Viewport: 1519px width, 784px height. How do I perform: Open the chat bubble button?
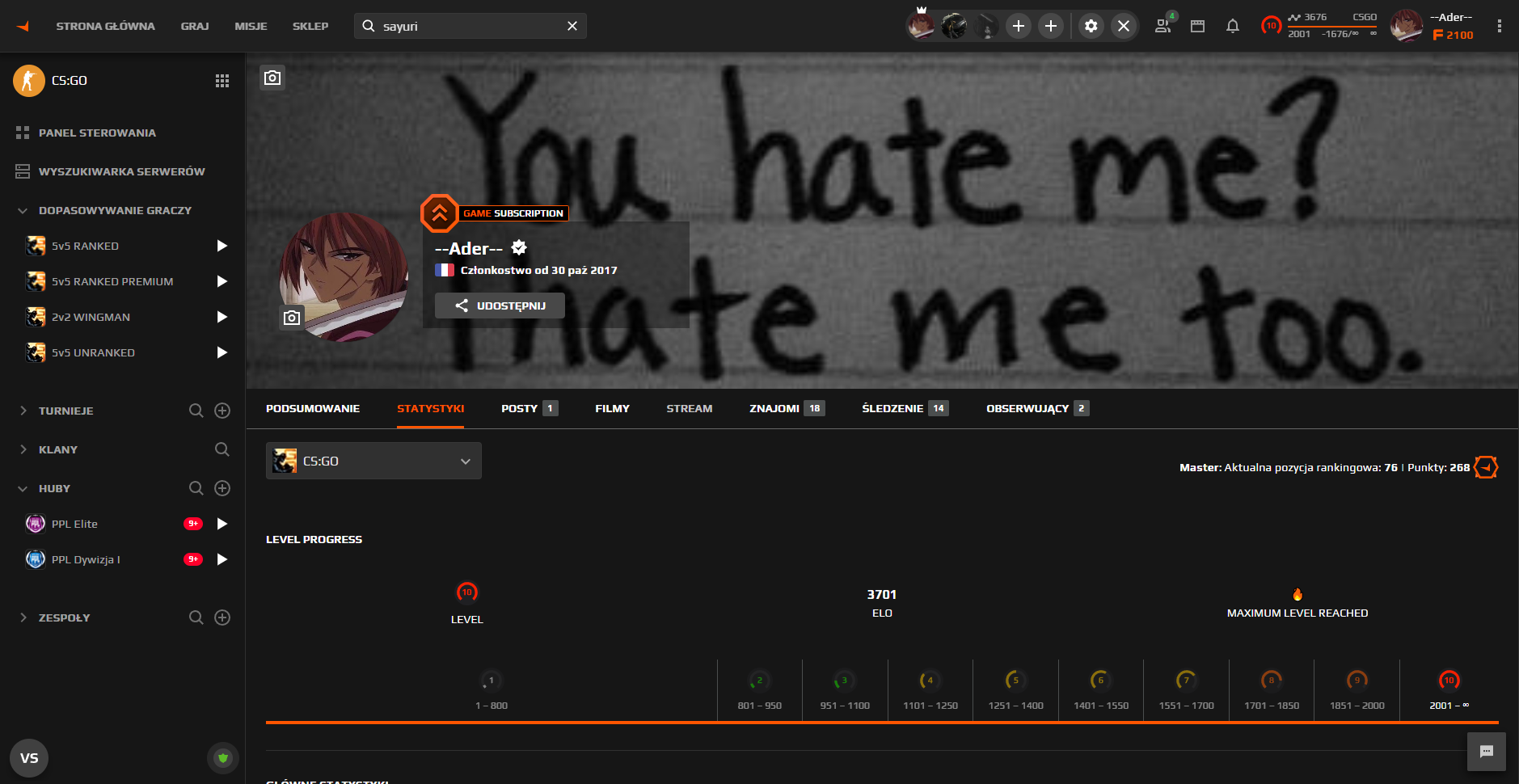tap(1487, 752)
